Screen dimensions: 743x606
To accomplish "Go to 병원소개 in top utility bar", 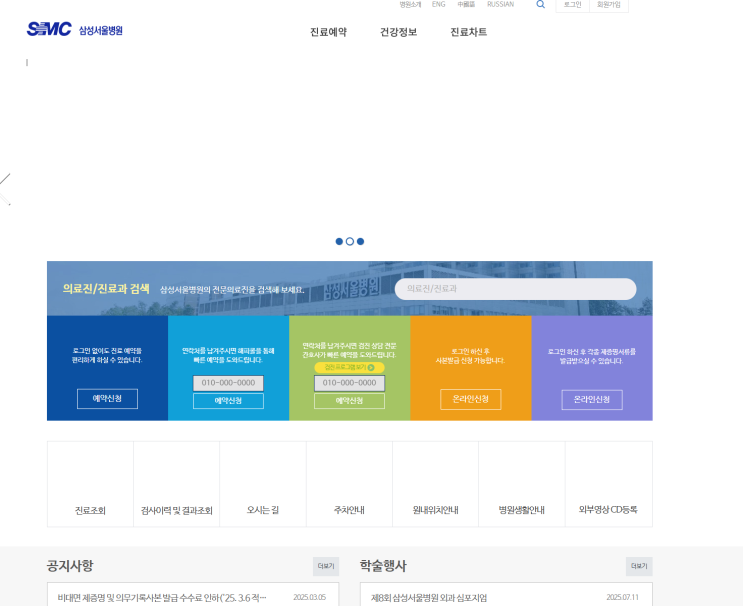I will pos(410,5).
